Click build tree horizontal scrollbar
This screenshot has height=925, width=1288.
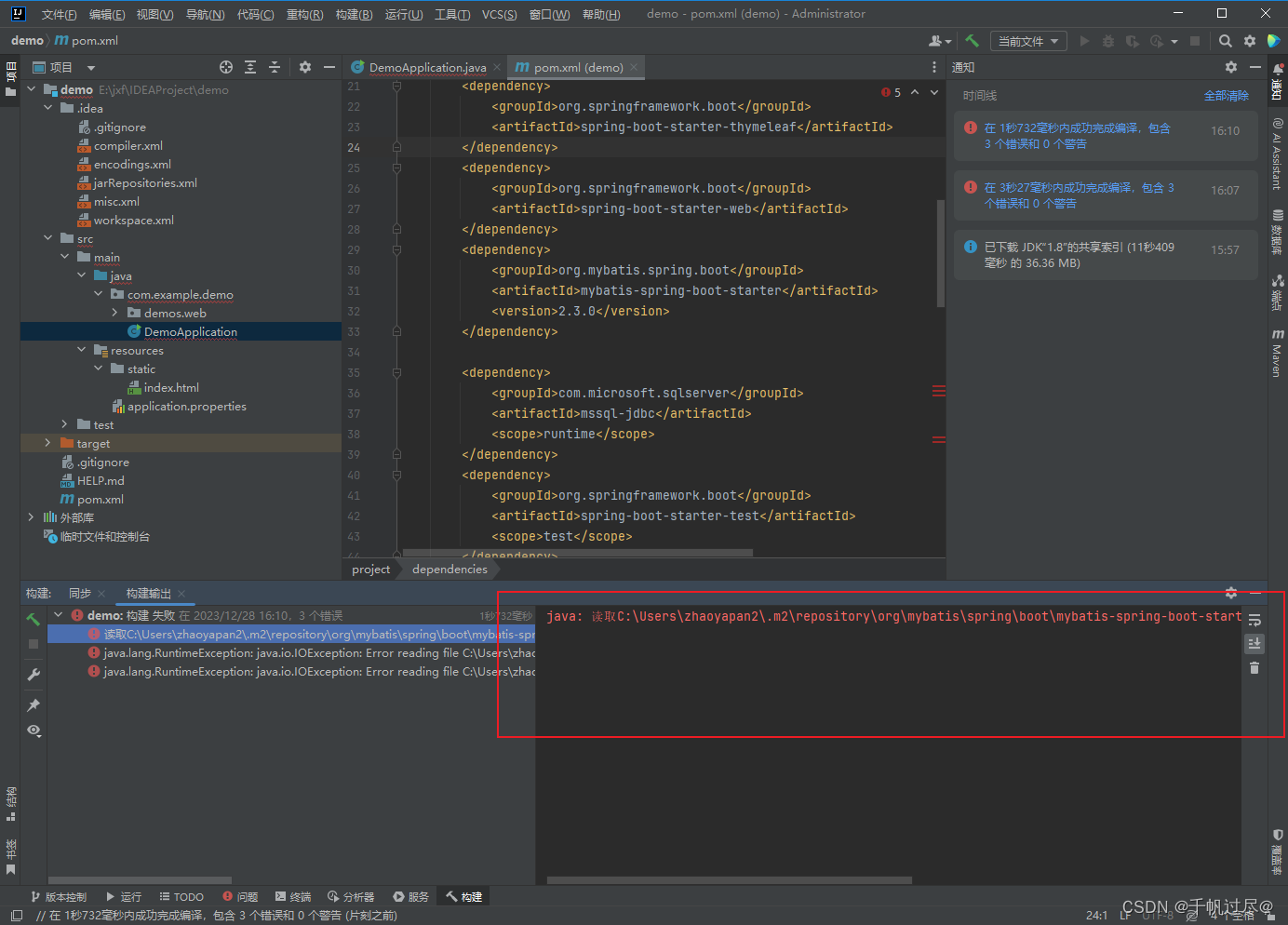click(140, 879)
